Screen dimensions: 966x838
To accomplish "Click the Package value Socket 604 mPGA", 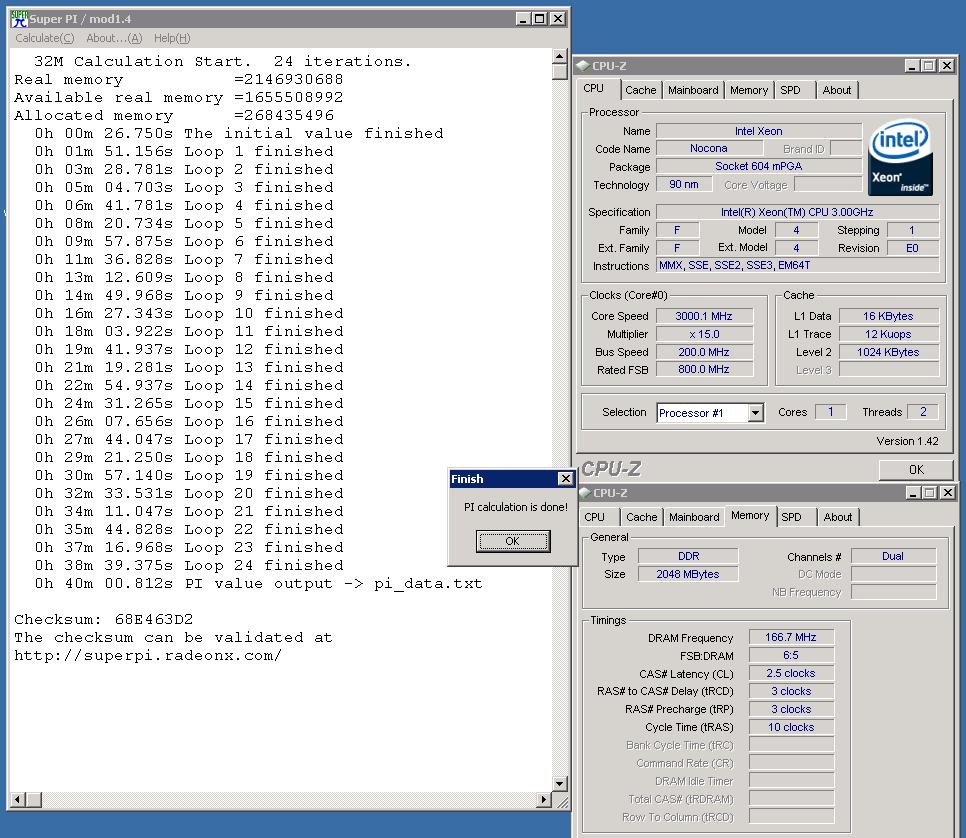I will (758, 166).
